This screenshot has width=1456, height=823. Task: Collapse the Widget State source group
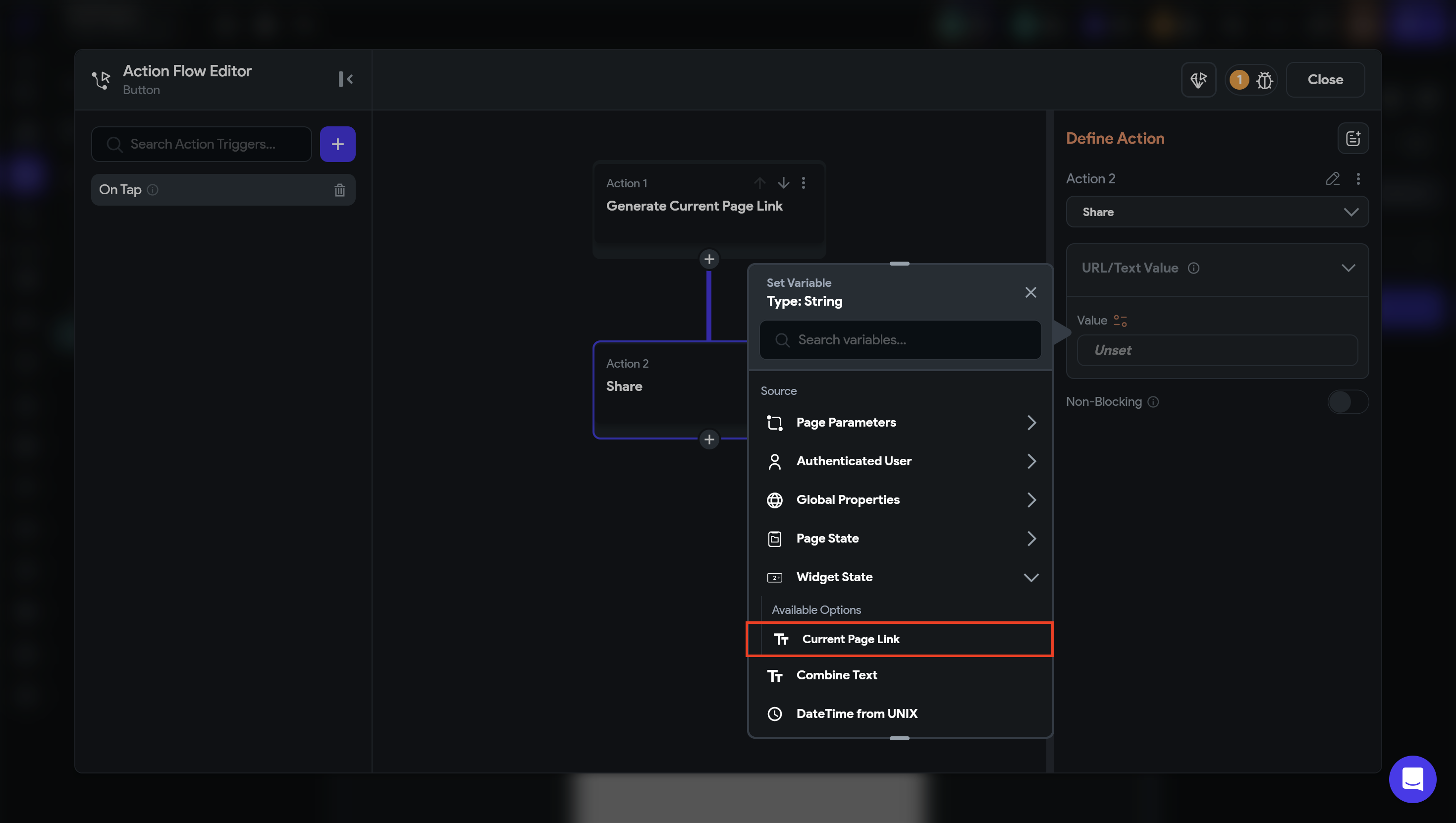tap(1030, 577)
